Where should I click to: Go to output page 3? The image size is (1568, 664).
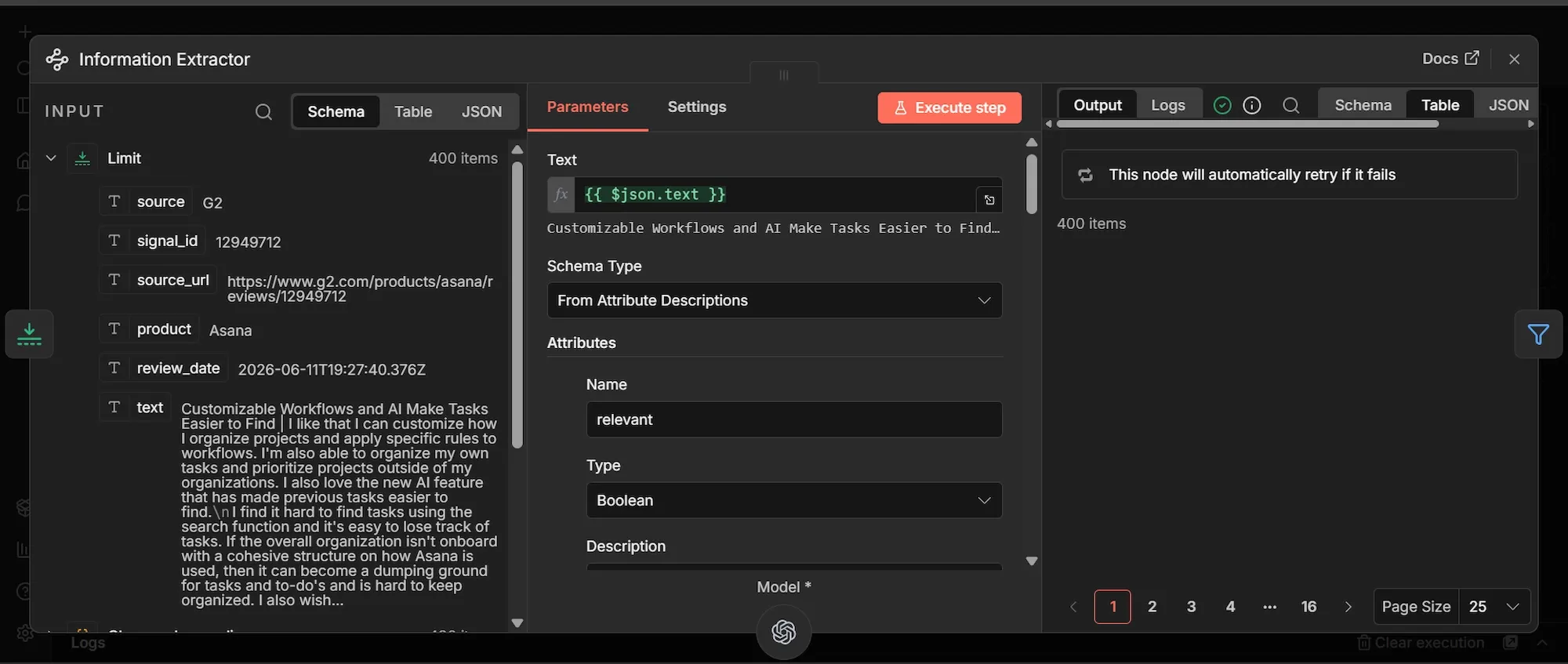click(1191, 607)
